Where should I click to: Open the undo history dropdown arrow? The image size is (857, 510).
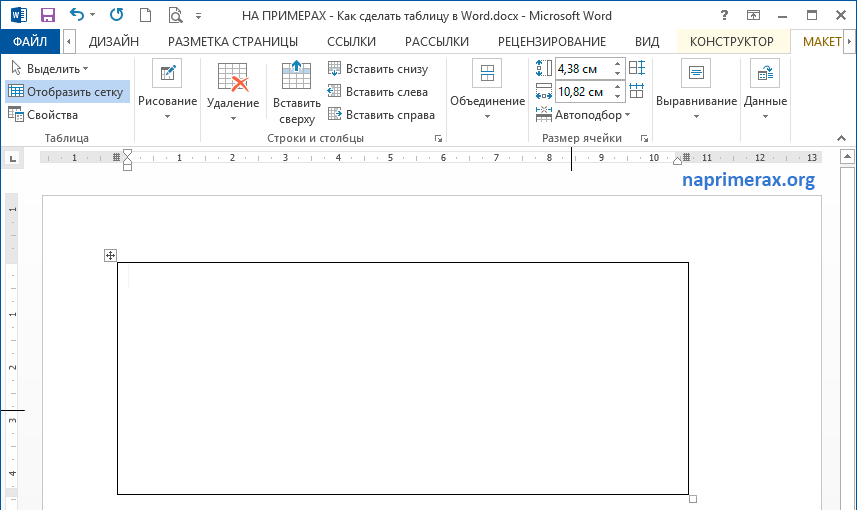pyautogui.click(x=92, y=15)
